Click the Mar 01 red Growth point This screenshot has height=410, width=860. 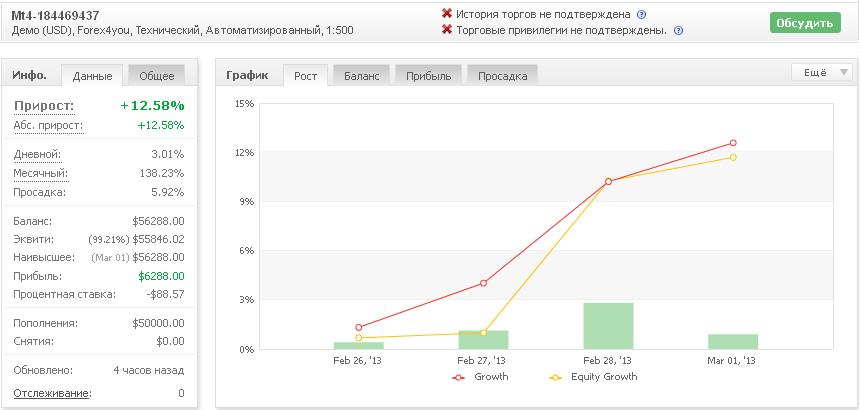coord(733,143)
